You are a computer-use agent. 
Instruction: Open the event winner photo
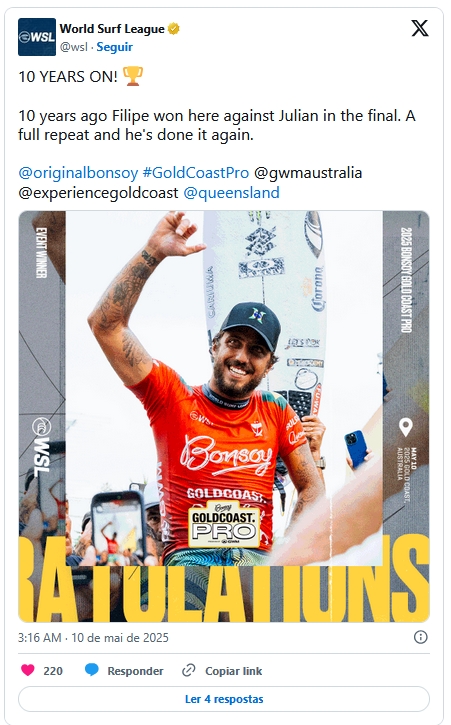[224, 417]
